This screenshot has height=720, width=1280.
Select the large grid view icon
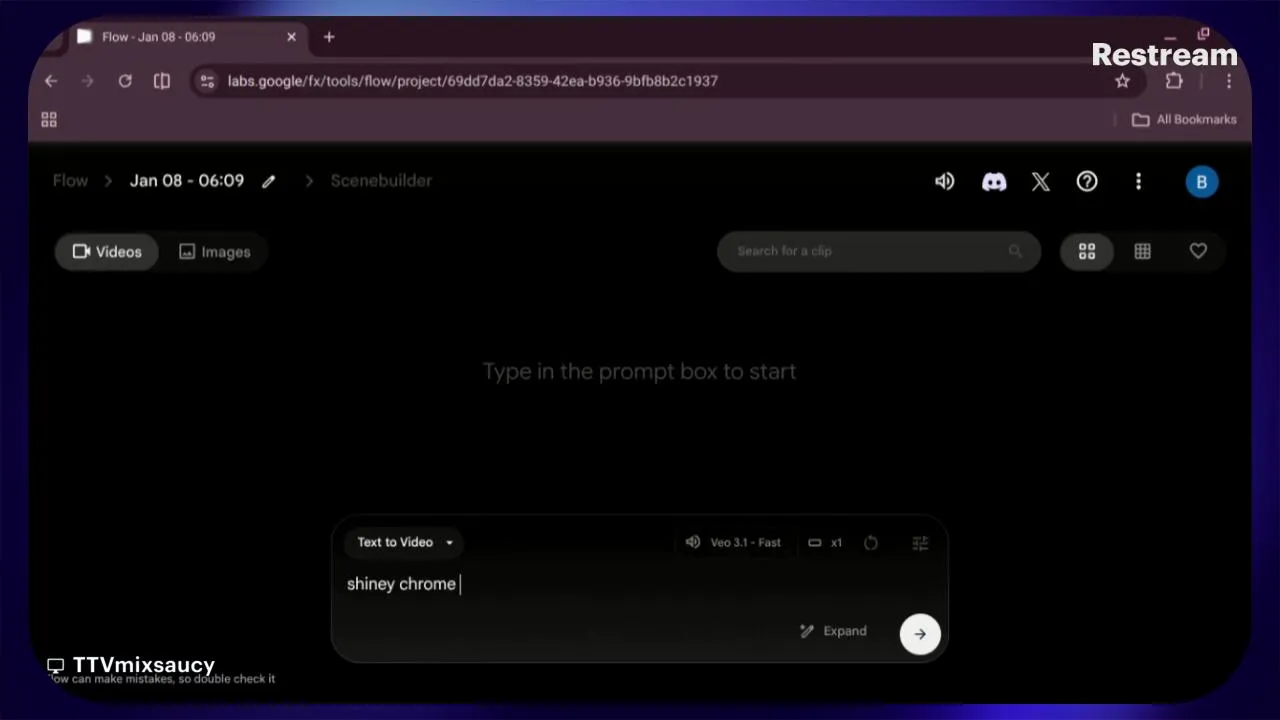tap(1087, 252)
